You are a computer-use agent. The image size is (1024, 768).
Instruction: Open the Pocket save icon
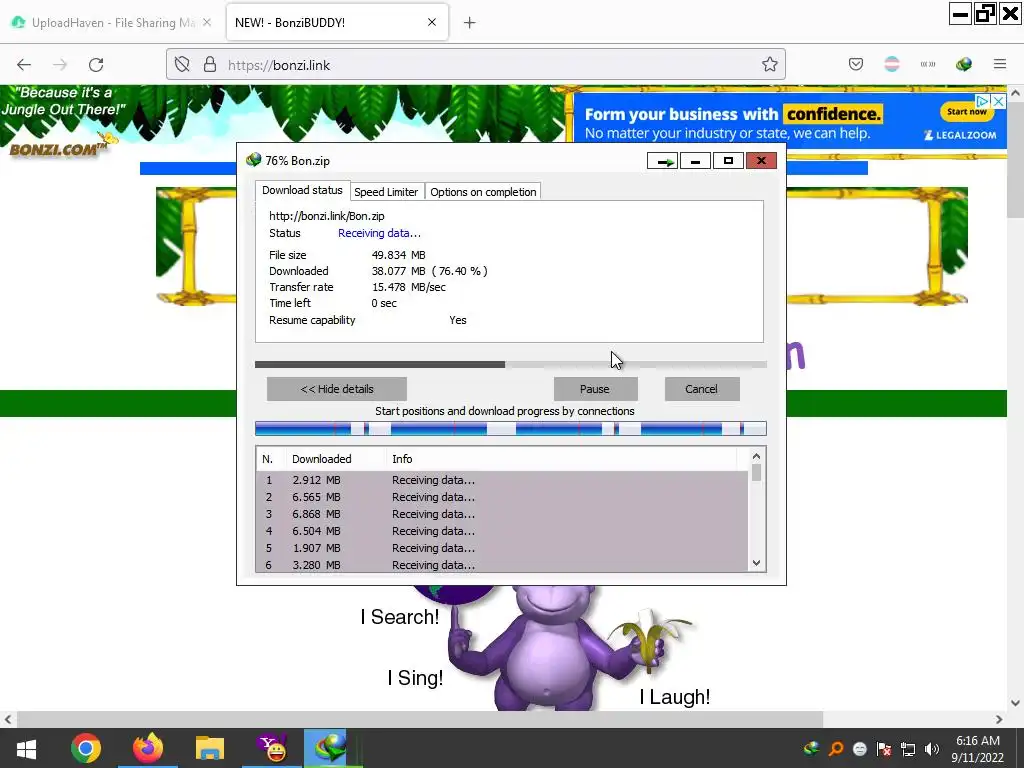pyautogui.click(x=856, y=64)
